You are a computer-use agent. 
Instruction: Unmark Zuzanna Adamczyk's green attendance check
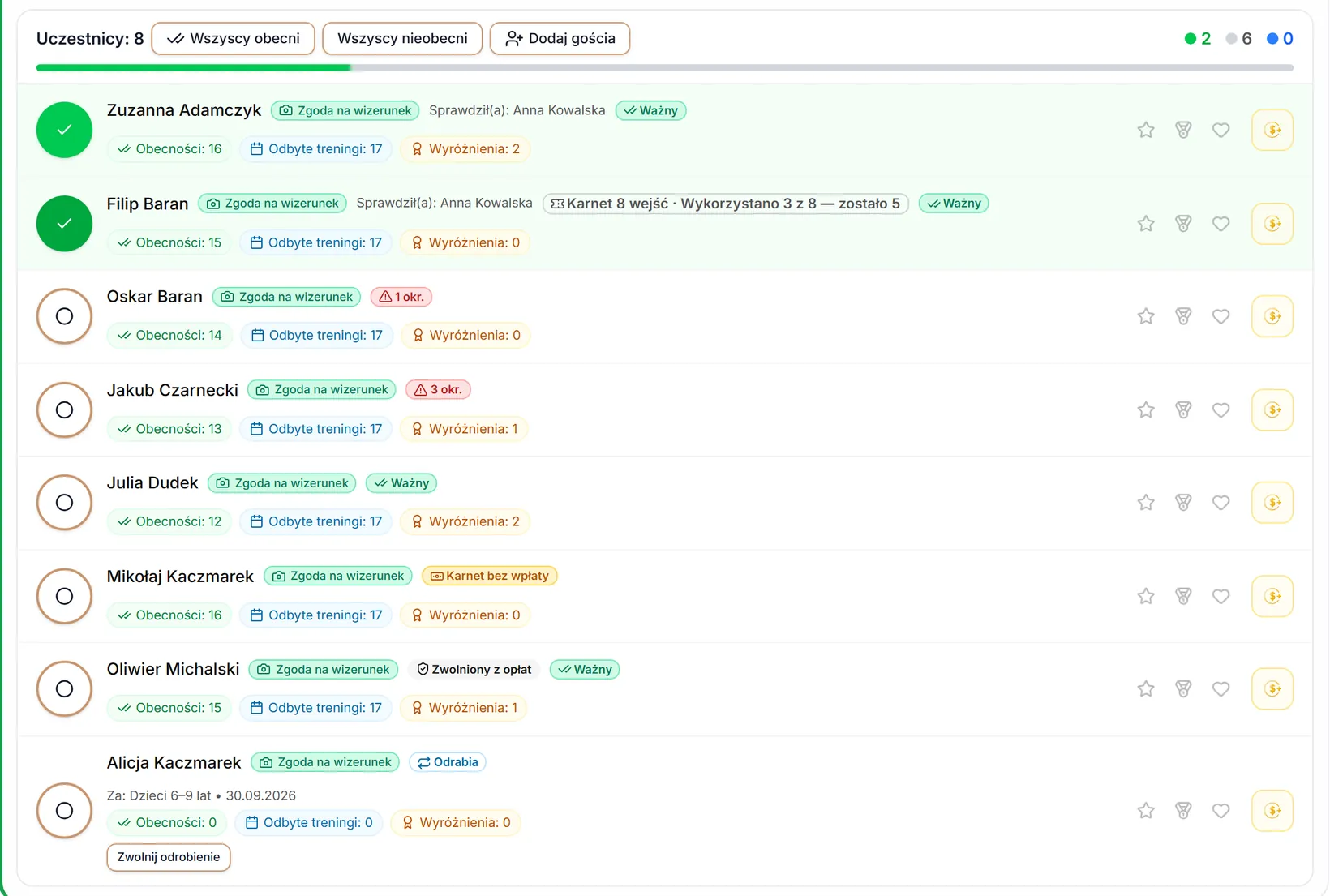pyautogui.click(x=64, y=130)
